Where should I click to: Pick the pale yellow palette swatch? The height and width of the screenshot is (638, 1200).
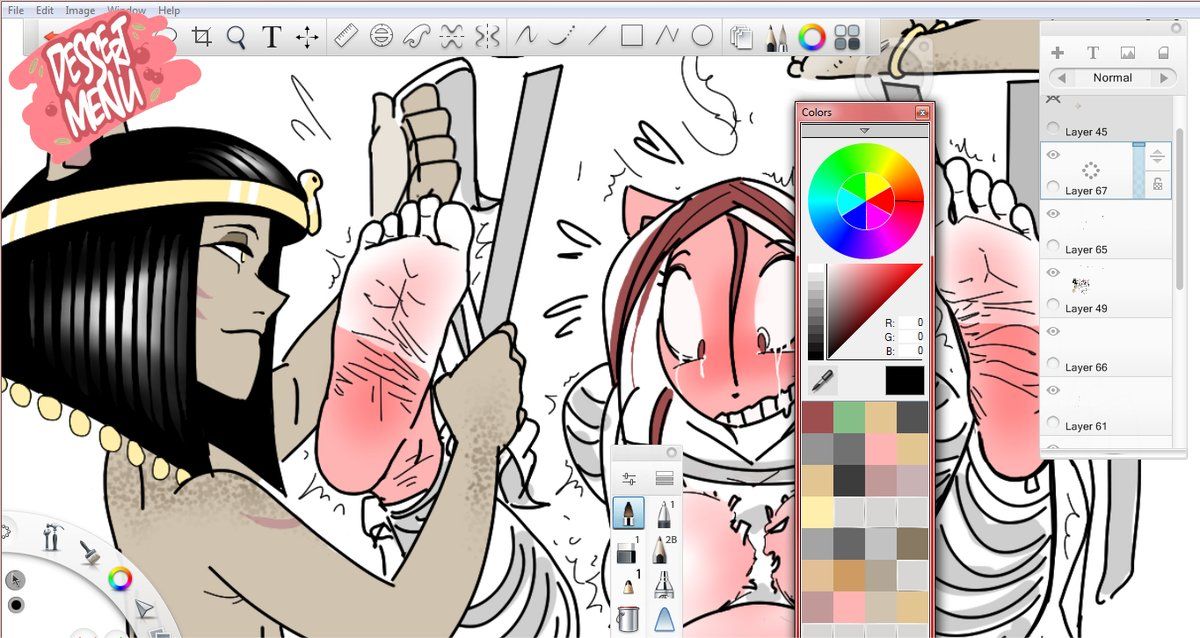point(818,513)
